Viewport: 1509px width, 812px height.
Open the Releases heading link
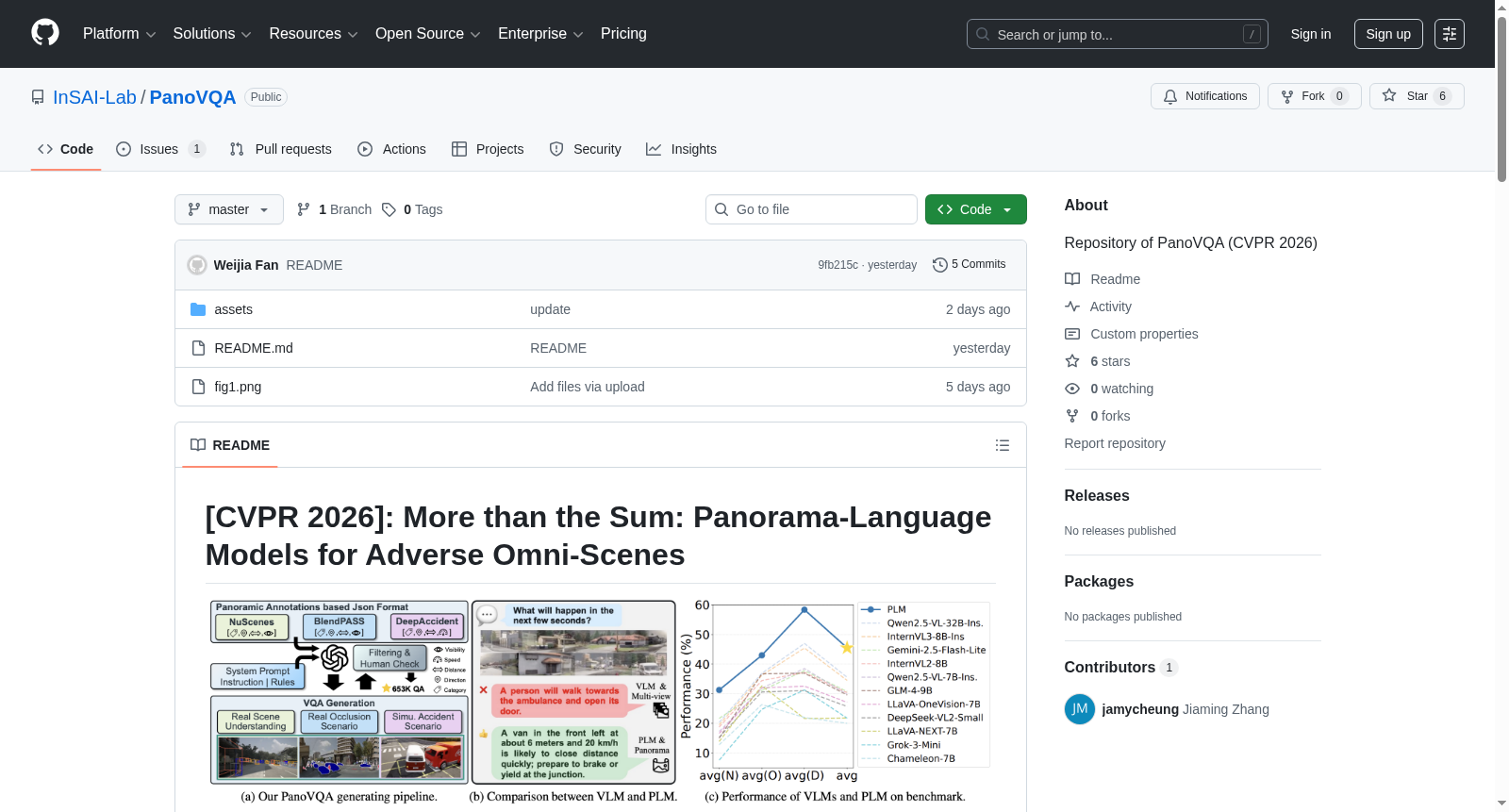(1097, 496)
